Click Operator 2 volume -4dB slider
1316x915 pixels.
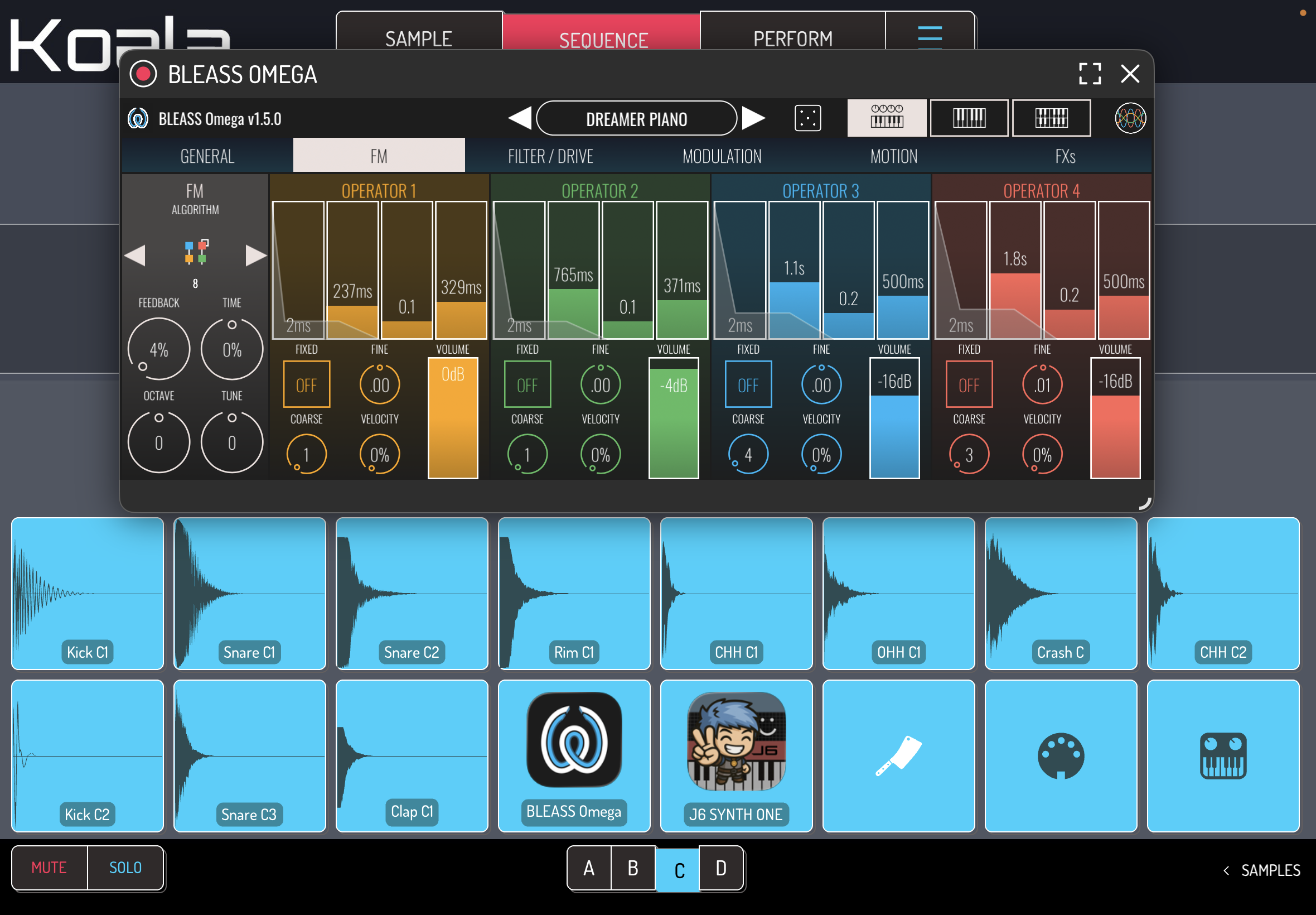click(674, 418)
